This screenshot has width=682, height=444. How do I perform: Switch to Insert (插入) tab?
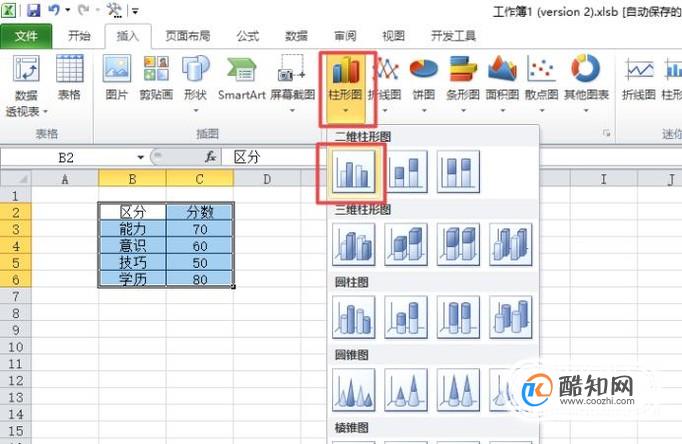click(x=127, y=36)
